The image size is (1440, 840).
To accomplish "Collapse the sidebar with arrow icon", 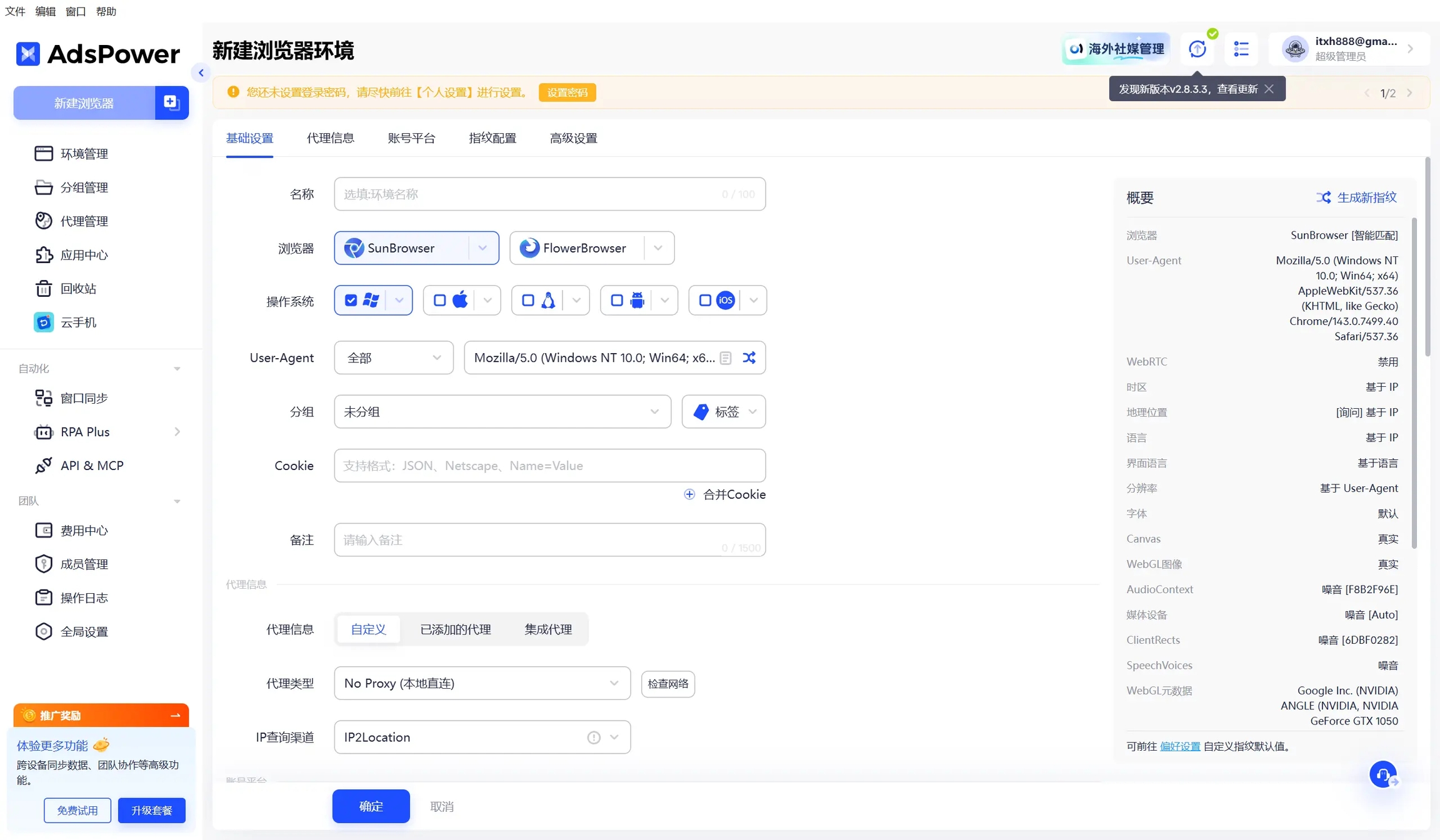I will (201, 73).
